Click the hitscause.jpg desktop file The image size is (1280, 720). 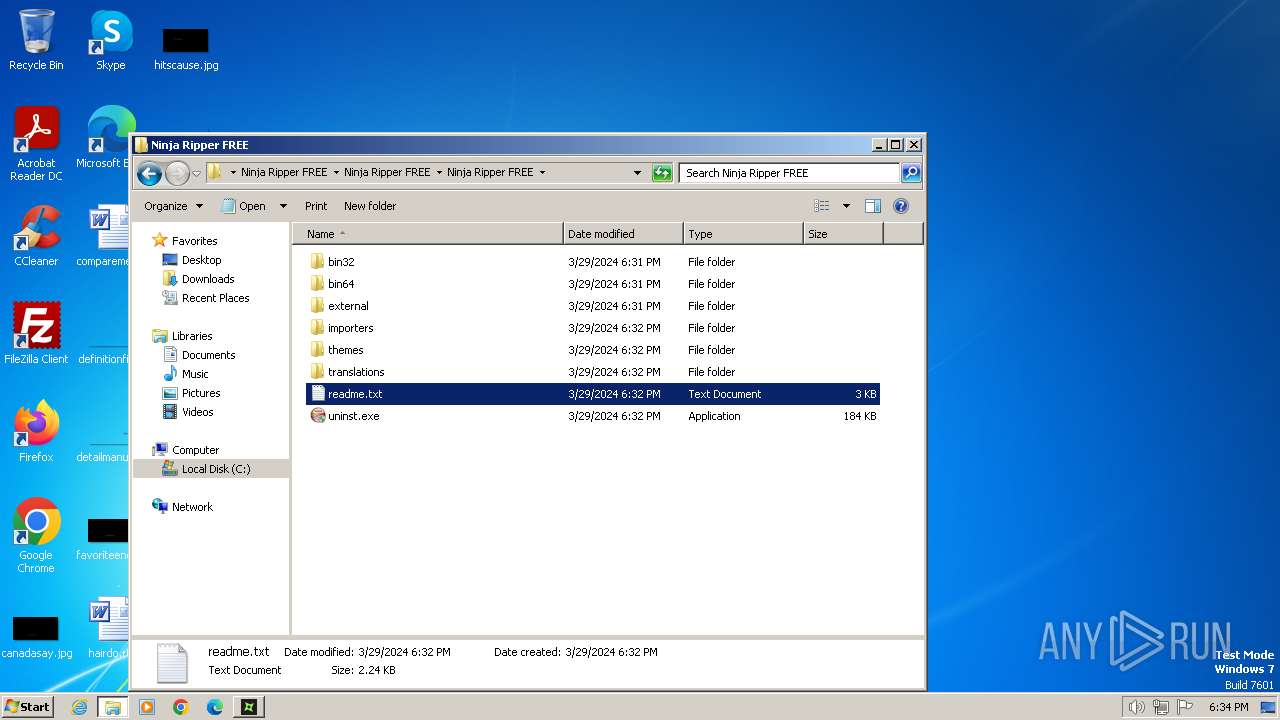tap(186, 49)
